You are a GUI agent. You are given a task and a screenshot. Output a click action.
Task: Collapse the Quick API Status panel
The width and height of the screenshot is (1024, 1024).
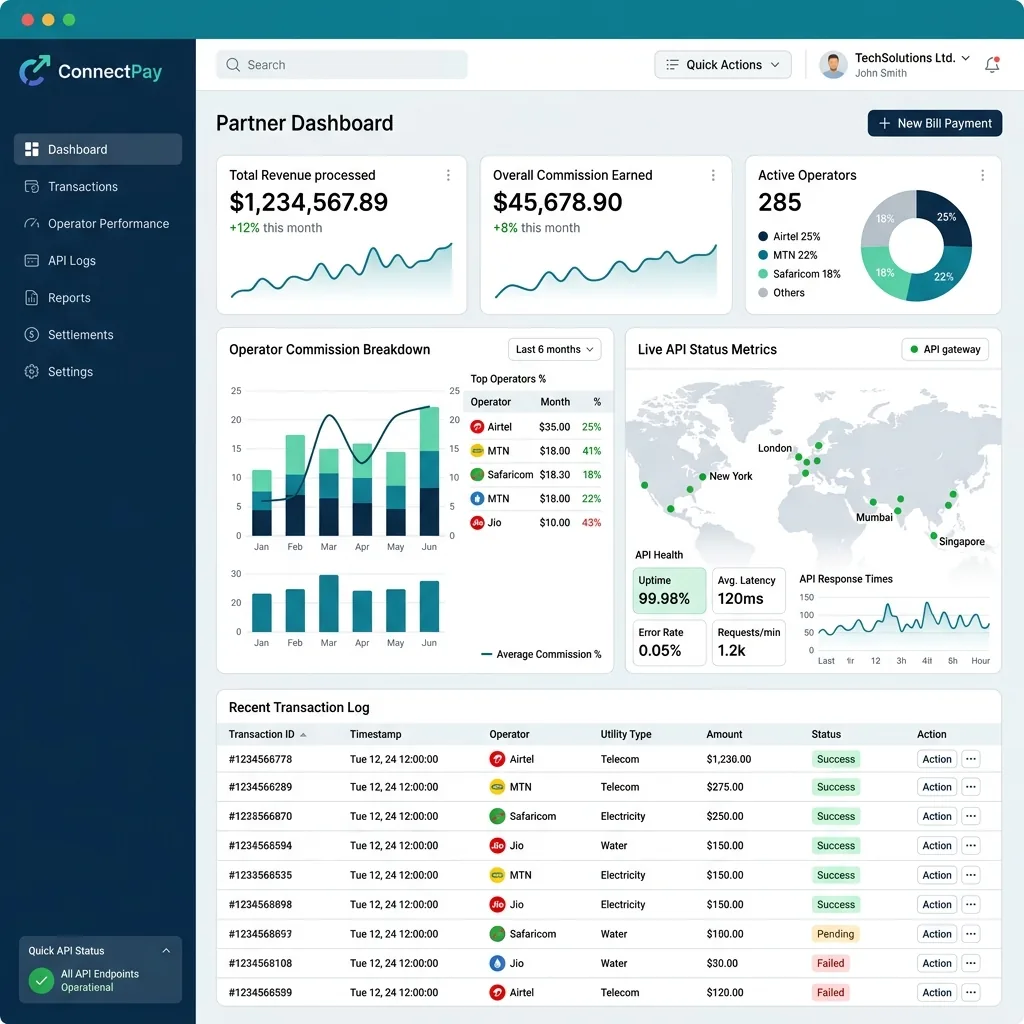pyautogui.click(x=166, y=951)
